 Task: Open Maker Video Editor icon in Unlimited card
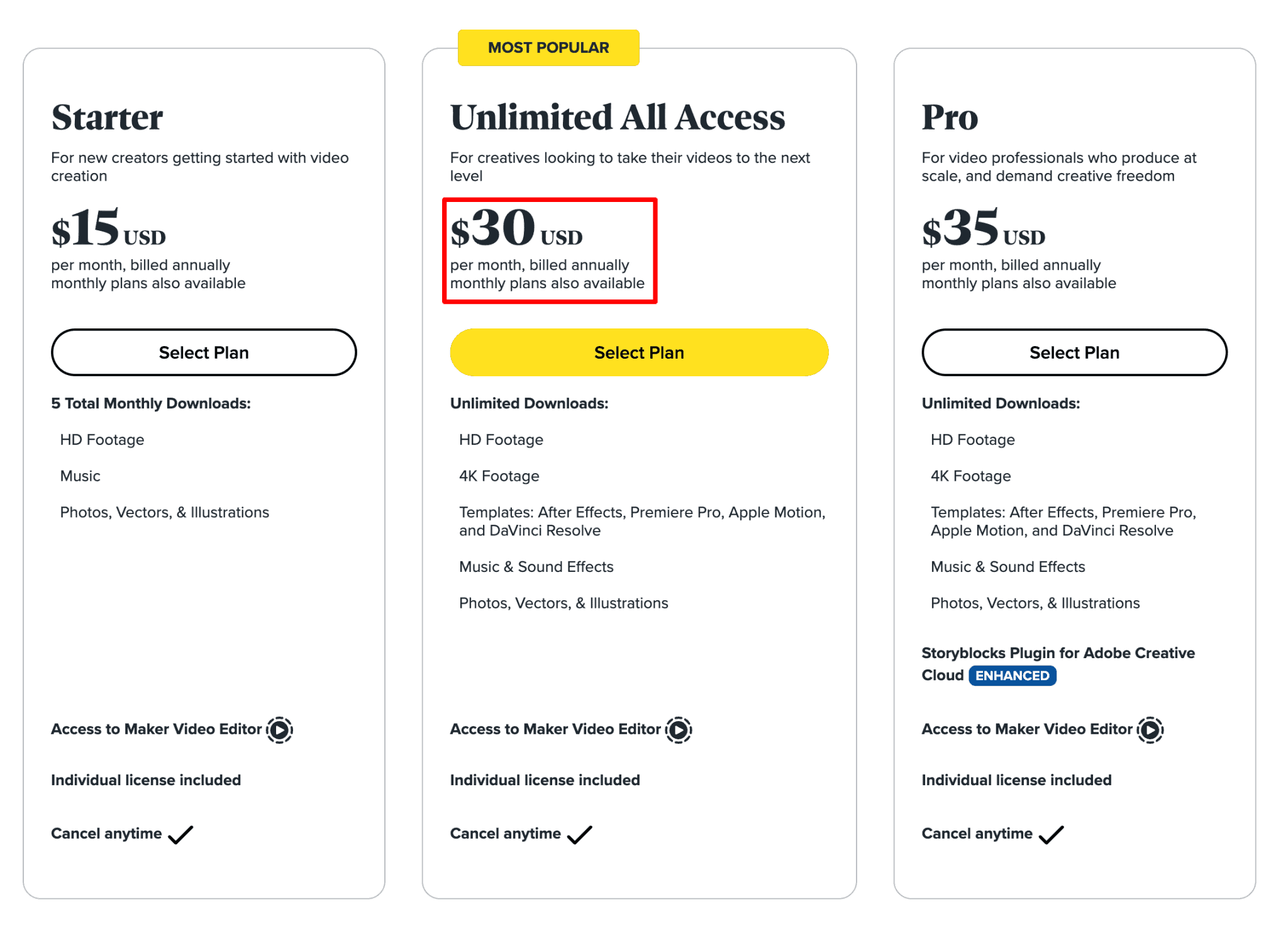[679, 730]
